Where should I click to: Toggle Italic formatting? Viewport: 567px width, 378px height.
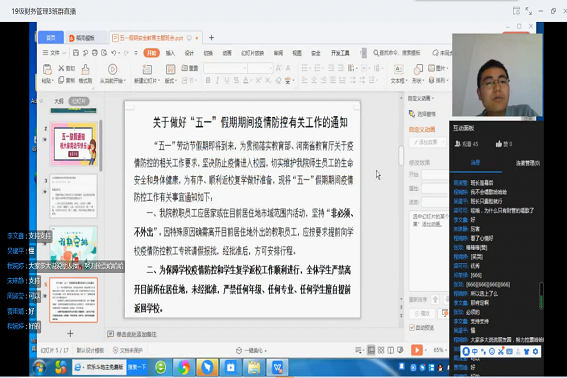217,80
